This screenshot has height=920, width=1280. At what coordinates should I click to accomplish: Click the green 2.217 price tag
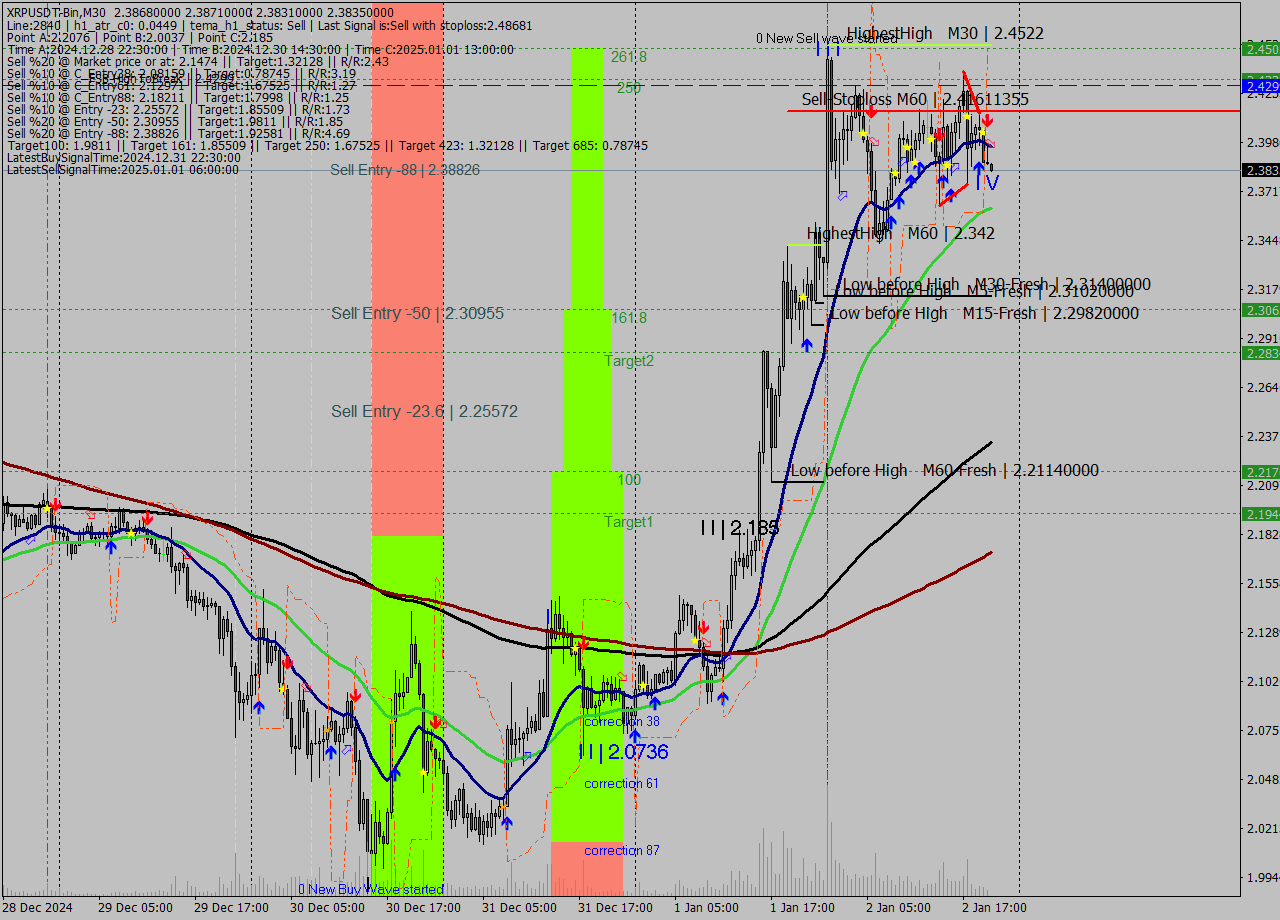pos(1260,472)
